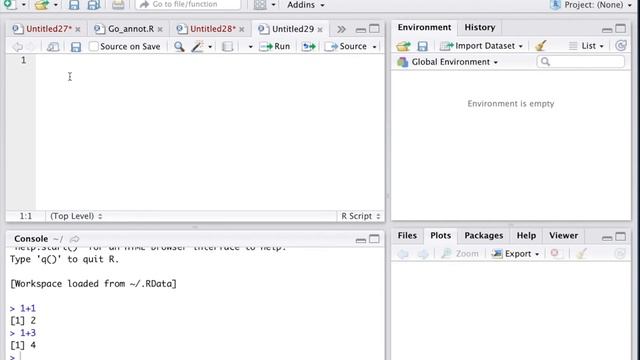Show source in new window icon
This screenshot has height=360, width=640.
pos(53,47)
